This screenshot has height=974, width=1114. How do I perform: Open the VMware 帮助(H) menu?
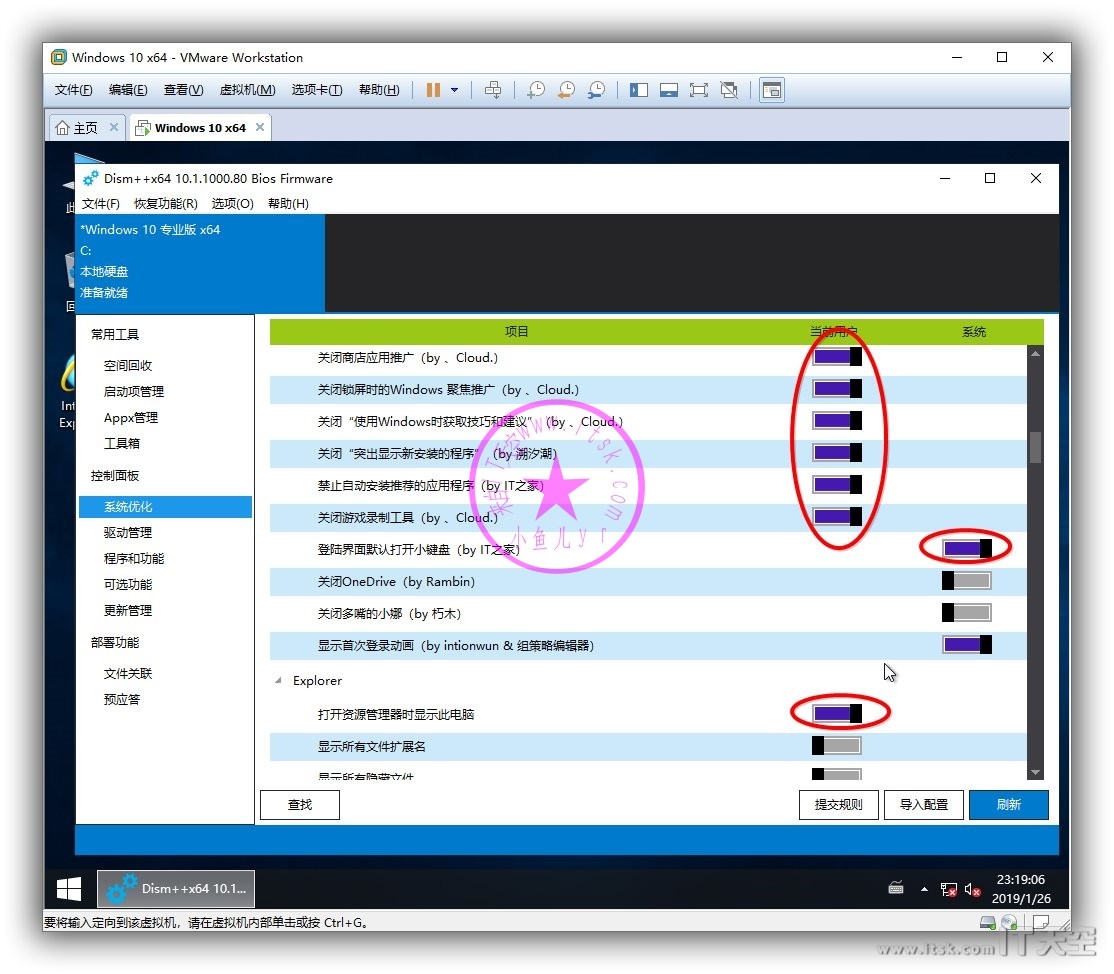coord(379,90)
